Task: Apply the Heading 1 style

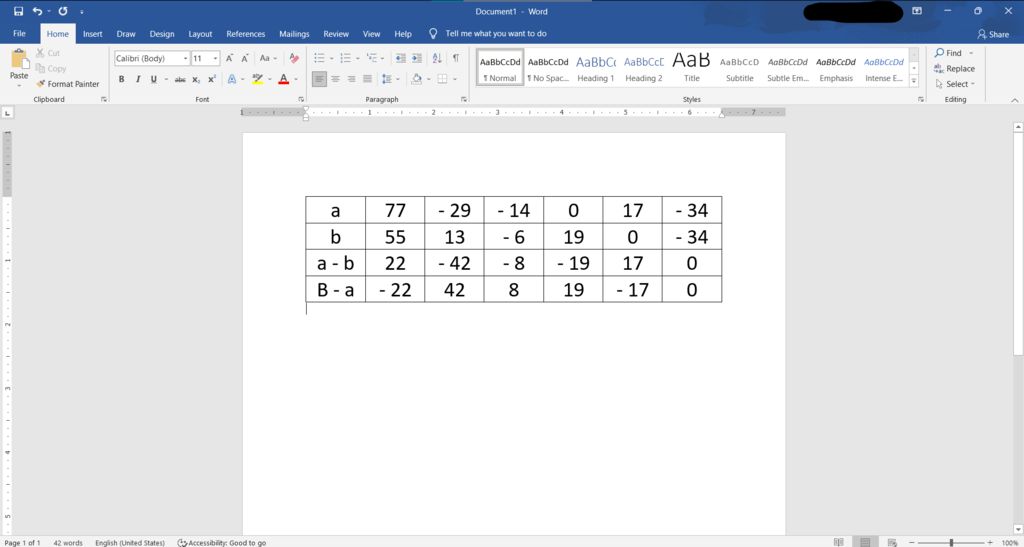Action: 596,67
